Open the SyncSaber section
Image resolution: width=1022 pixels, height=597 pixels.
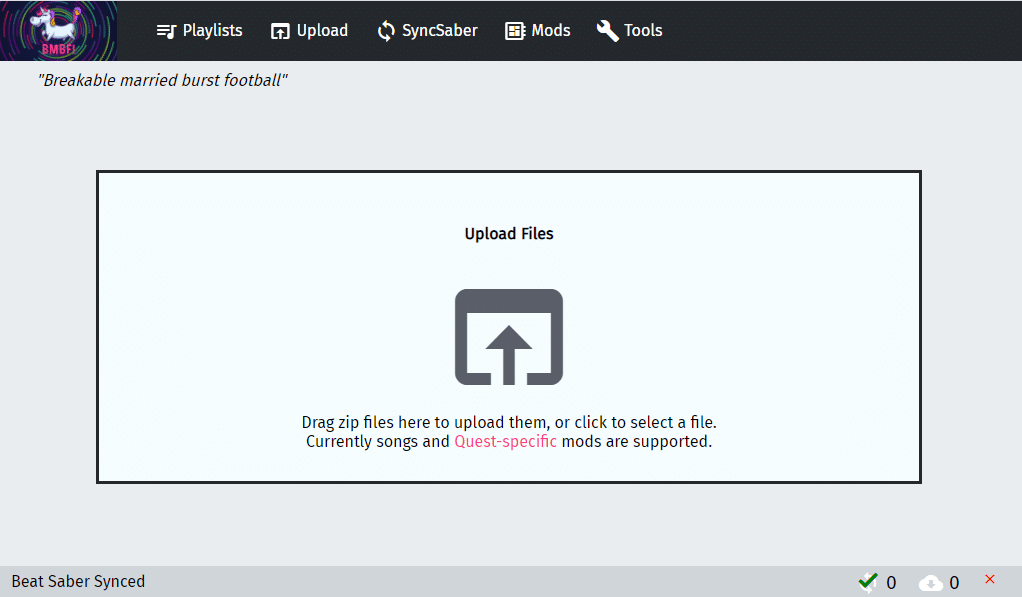(427, 31)
